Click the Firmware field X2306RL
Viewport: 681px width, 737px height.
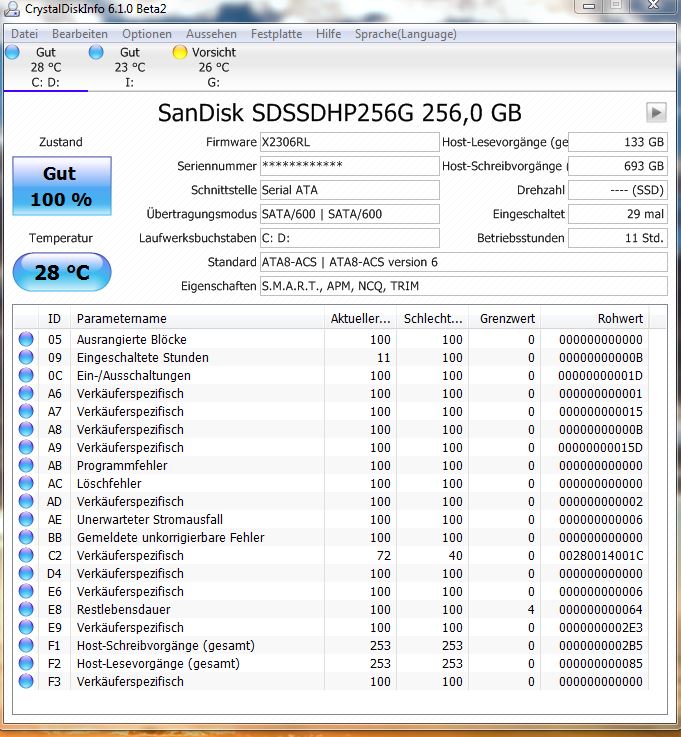(x=350, y=142)
